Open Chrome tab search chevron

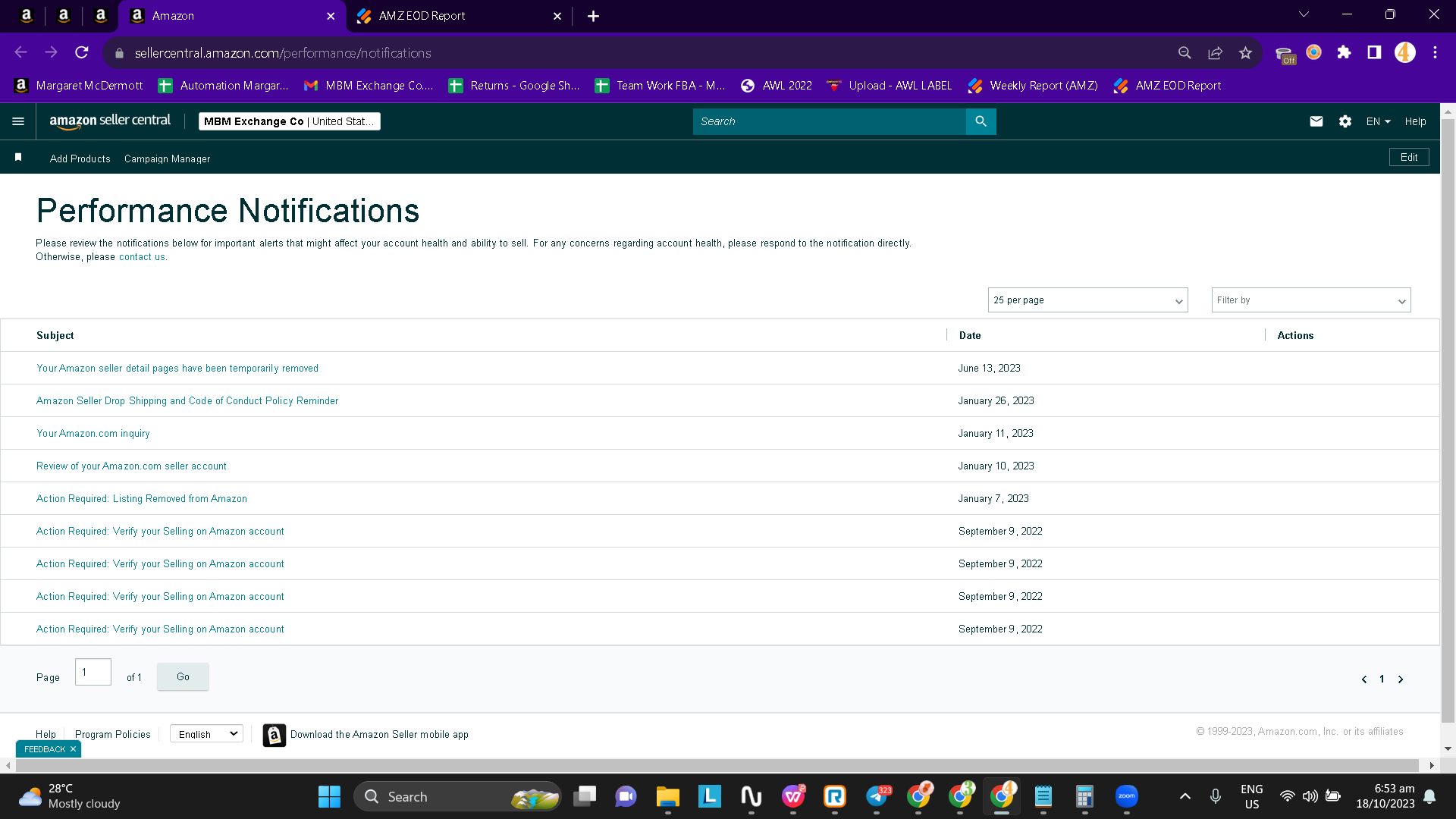(x=1304, y=14)
